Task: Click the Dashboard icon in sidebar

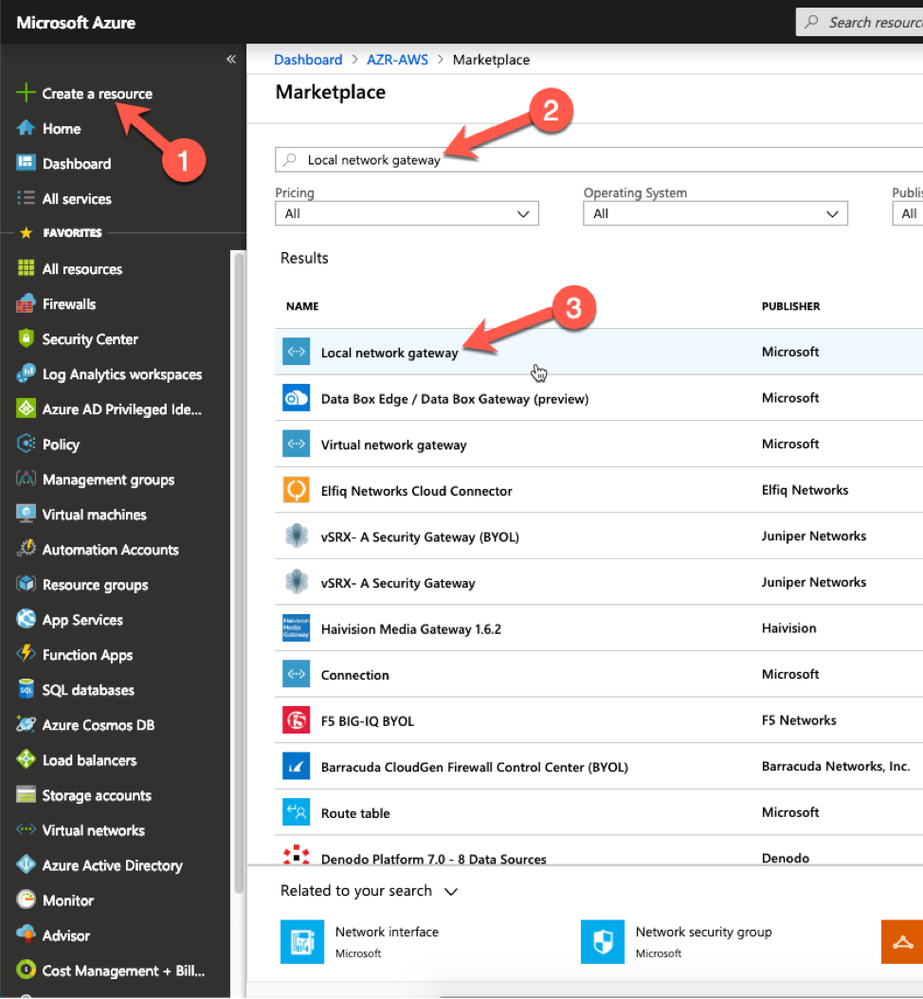Action: point(25,163)
